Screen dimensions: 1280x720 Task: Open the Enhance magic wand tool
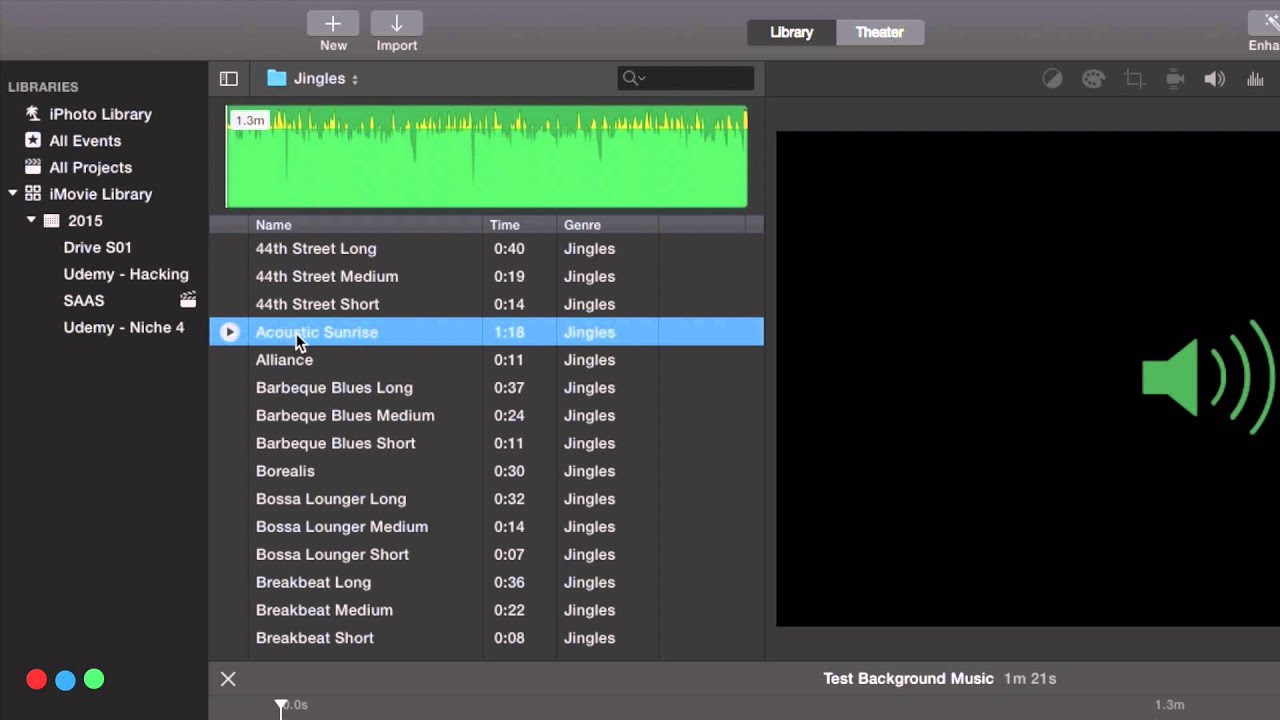pyautogui.click(x=1264, y=23)
